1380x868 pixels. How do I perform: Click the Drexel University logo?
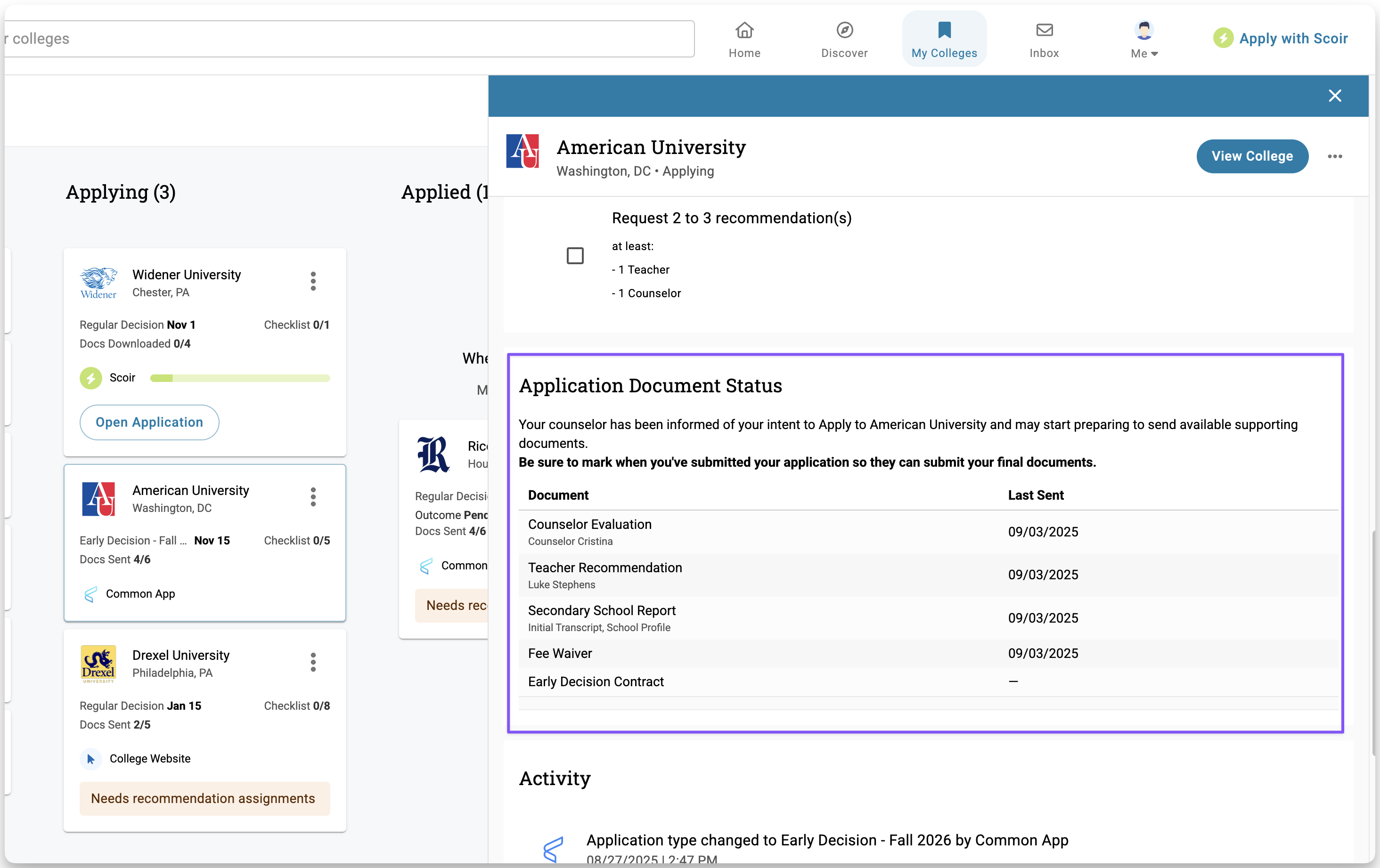coord(98,664)
